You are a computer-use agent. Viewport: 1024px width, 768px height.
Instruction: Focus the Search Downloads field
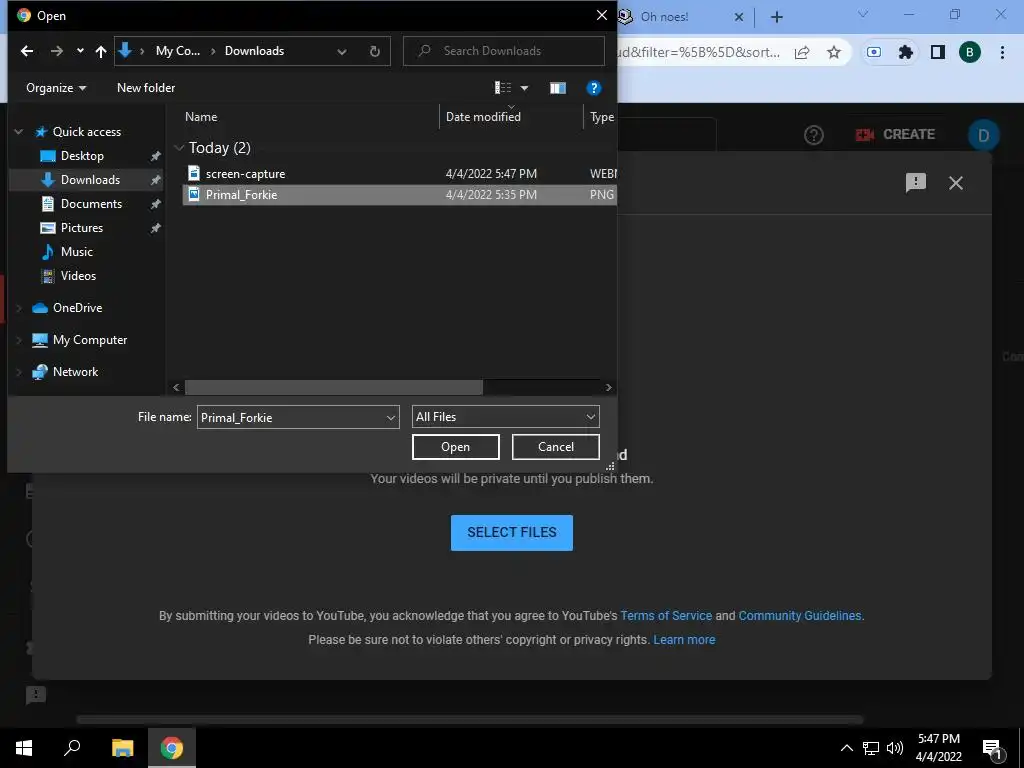click(504, 51)
